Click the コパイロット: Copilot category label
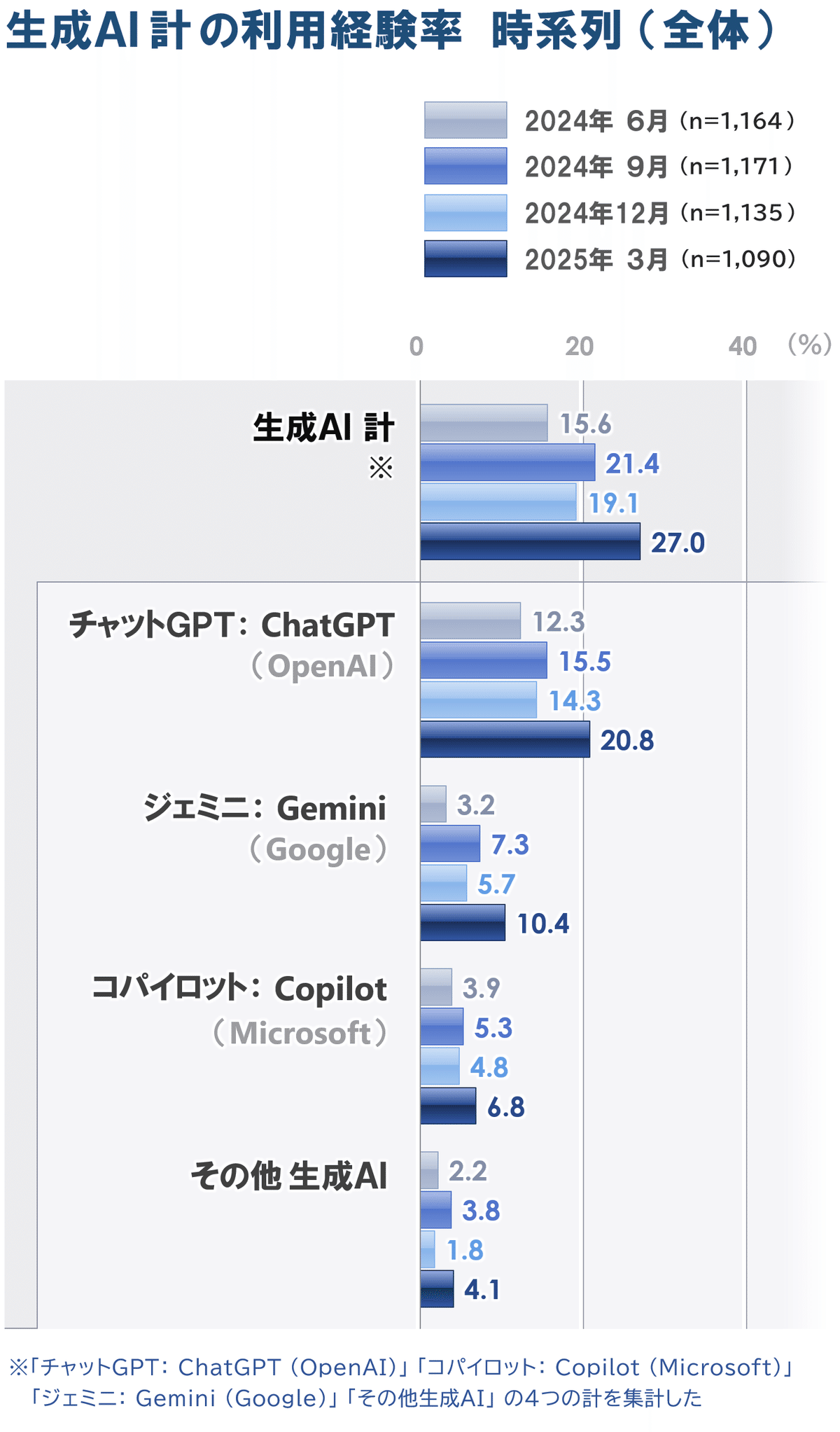 [x=239, y=989]
